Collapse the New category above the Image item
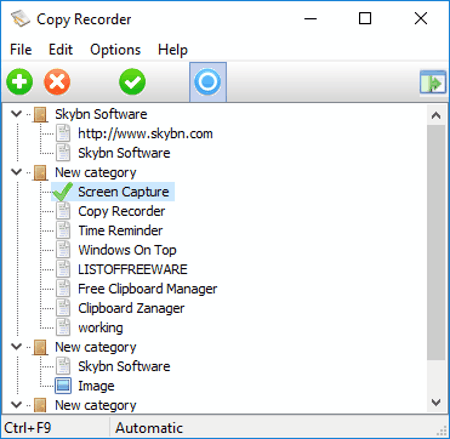This screenshot has width=450, height=439. tap(16, 347)
